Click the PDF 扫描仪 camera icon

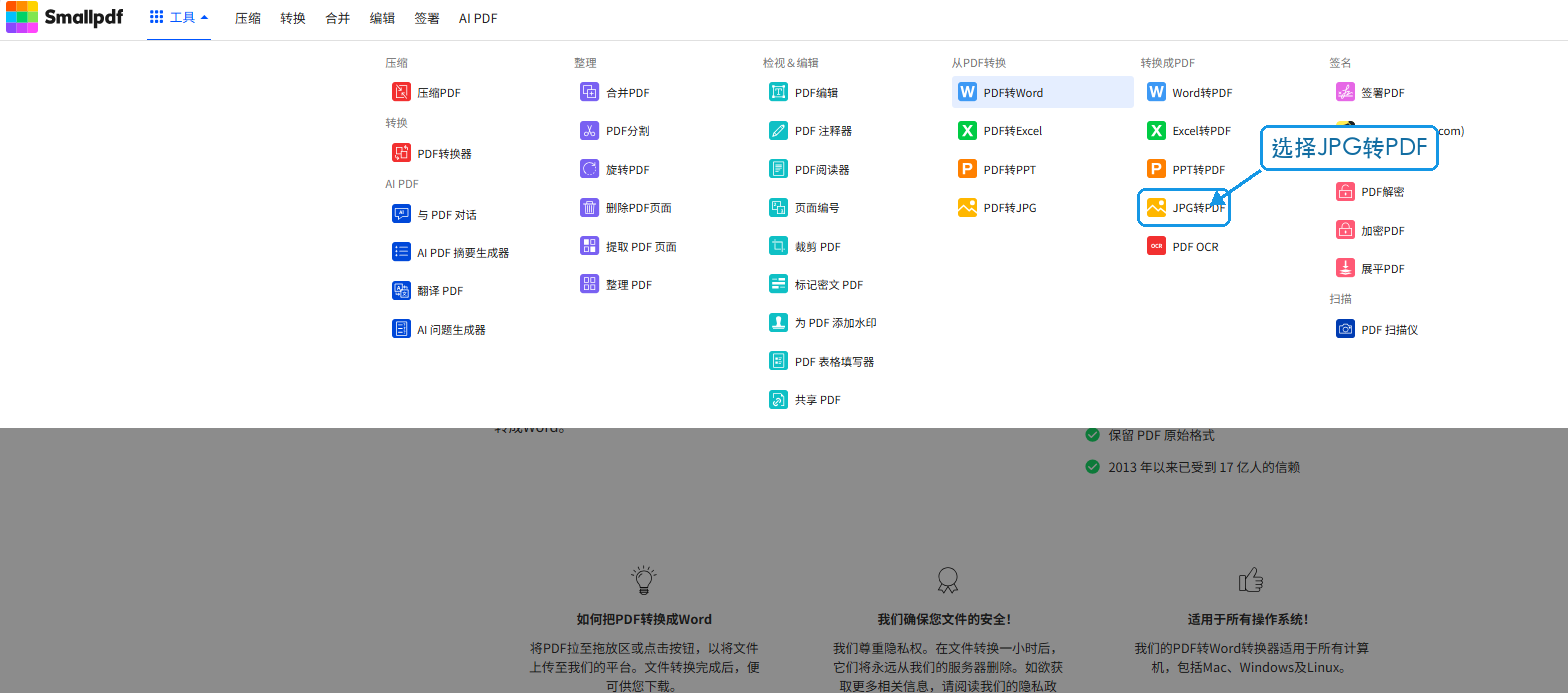pos(1345,329)
